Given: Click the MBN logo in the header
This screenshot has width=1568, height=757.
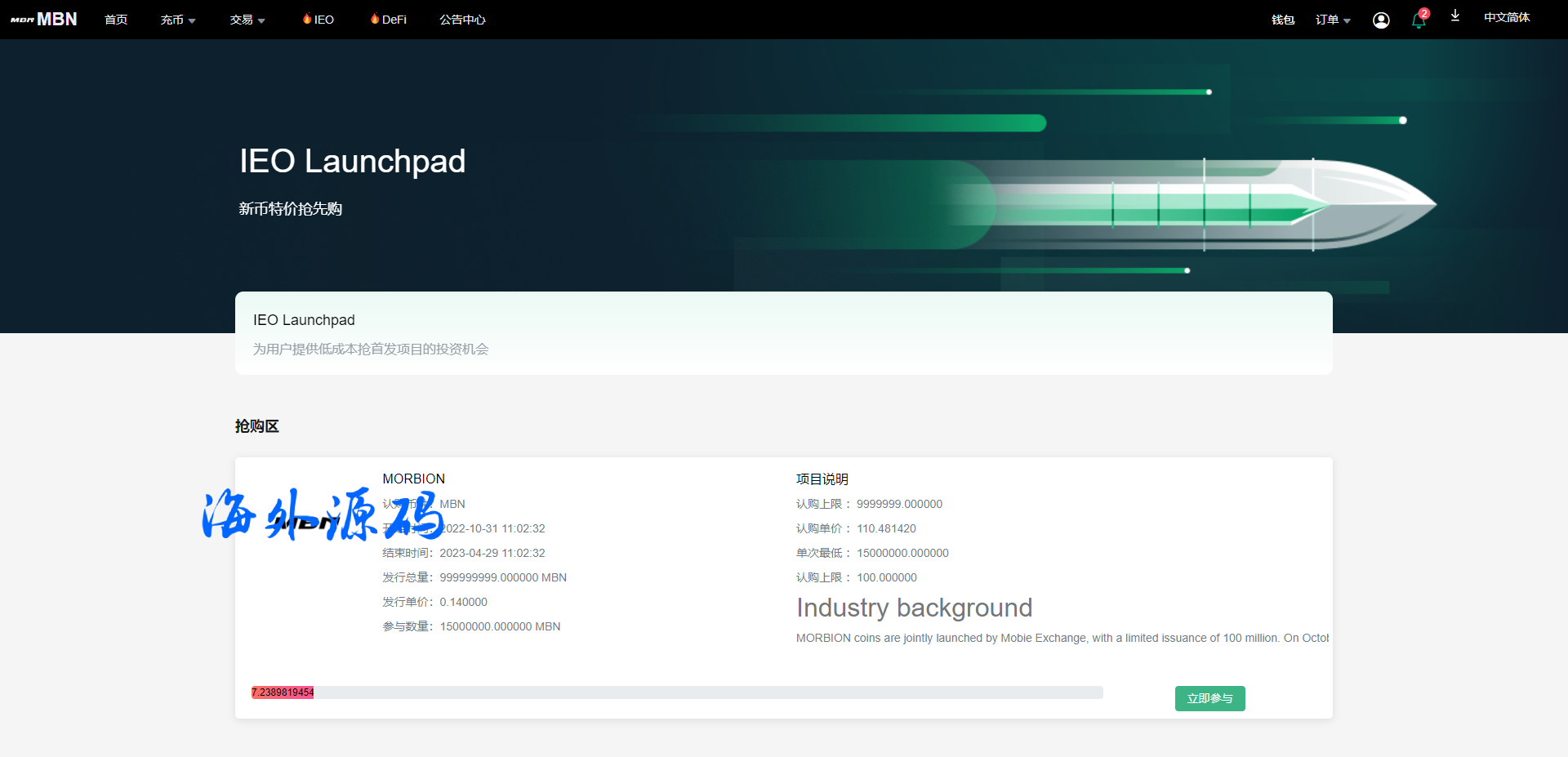Looking at the screenshot, I should pos(44,19).
